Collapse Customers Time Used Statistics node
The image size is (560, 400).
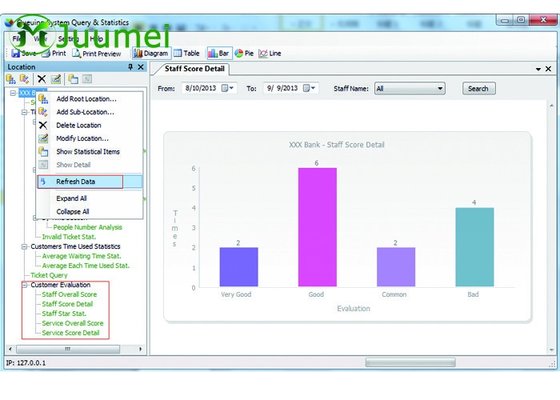25,246
